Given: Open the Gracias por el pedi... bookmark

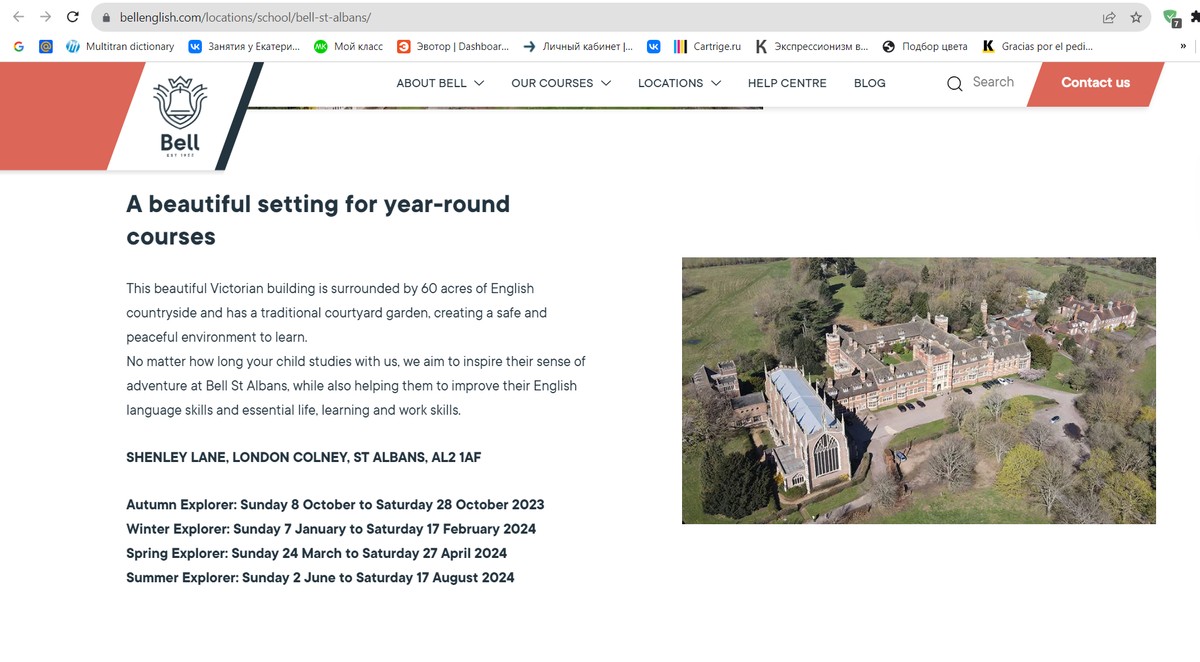Looking at the screenshot, I should click(x=1038, y=46).
